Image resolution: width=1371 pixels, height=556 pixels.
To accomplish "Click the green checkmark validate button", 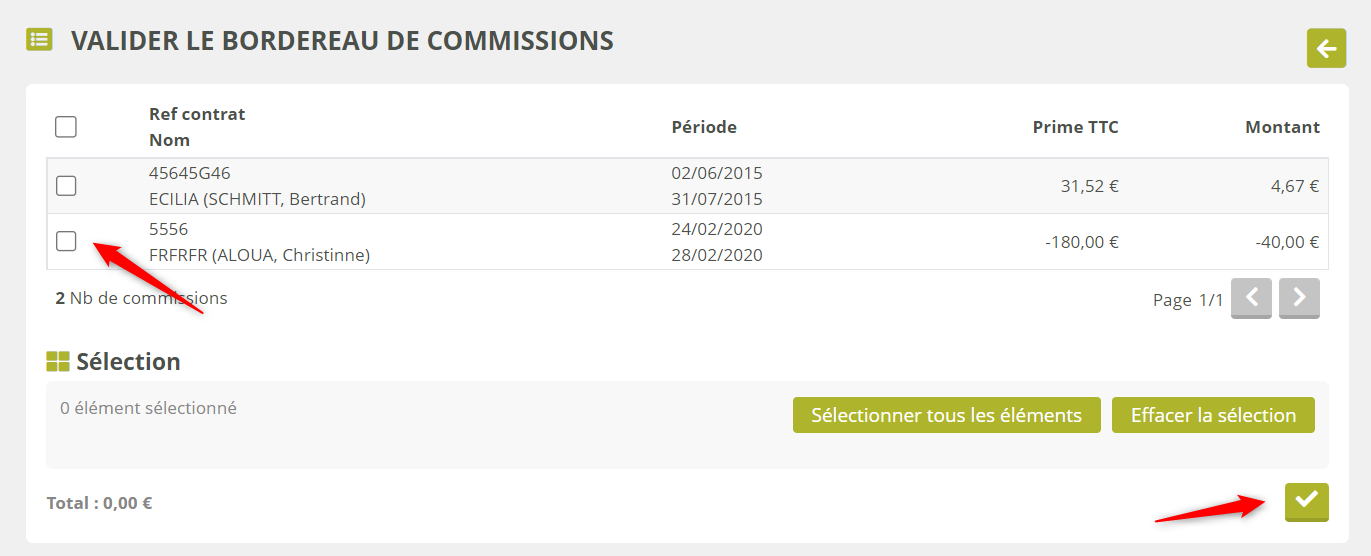I will tap(1306, 501).
